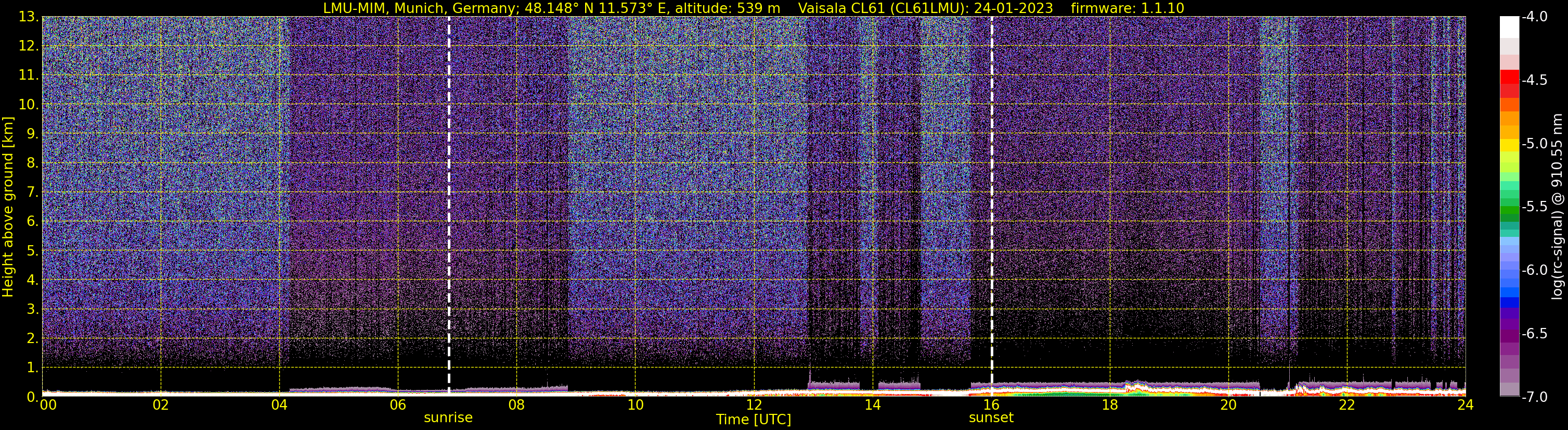Viewport: 1568px width, 430px height.
Task: Click the '-5.0' colorbar tick label
Action: point(1535,144)
